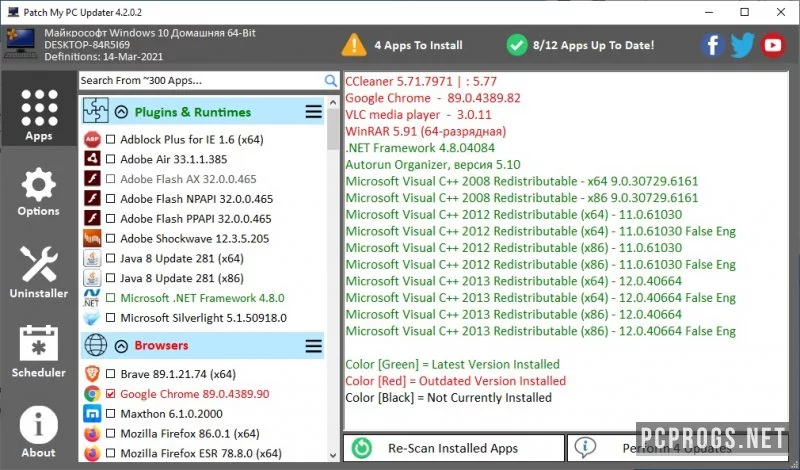Click the Plugins & Runtimes puzzle icon
800x470 pixels.
(x=96, y=110)
